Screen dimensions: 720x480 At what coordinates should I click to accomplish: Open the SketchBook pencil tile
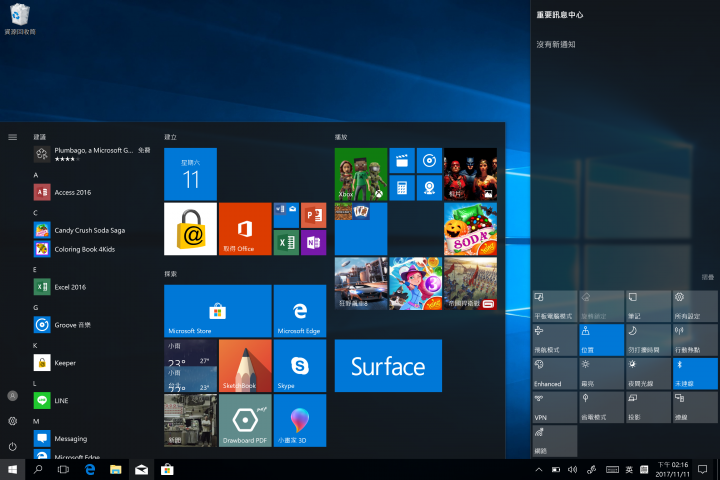tap(245, 366)
